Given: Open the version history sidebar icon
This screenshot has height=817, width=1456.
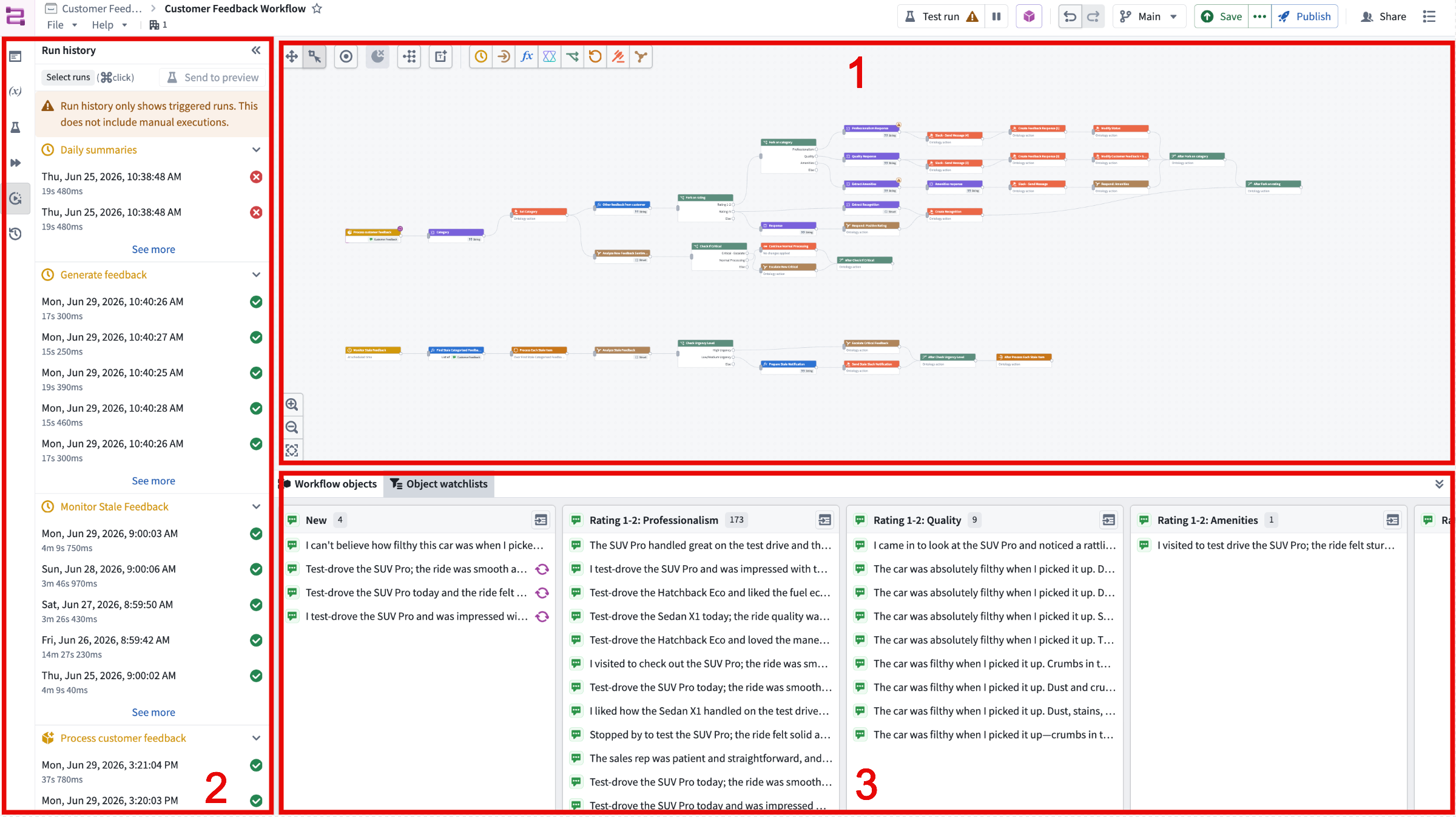Looking at the screenshot, I should (15, 234).
